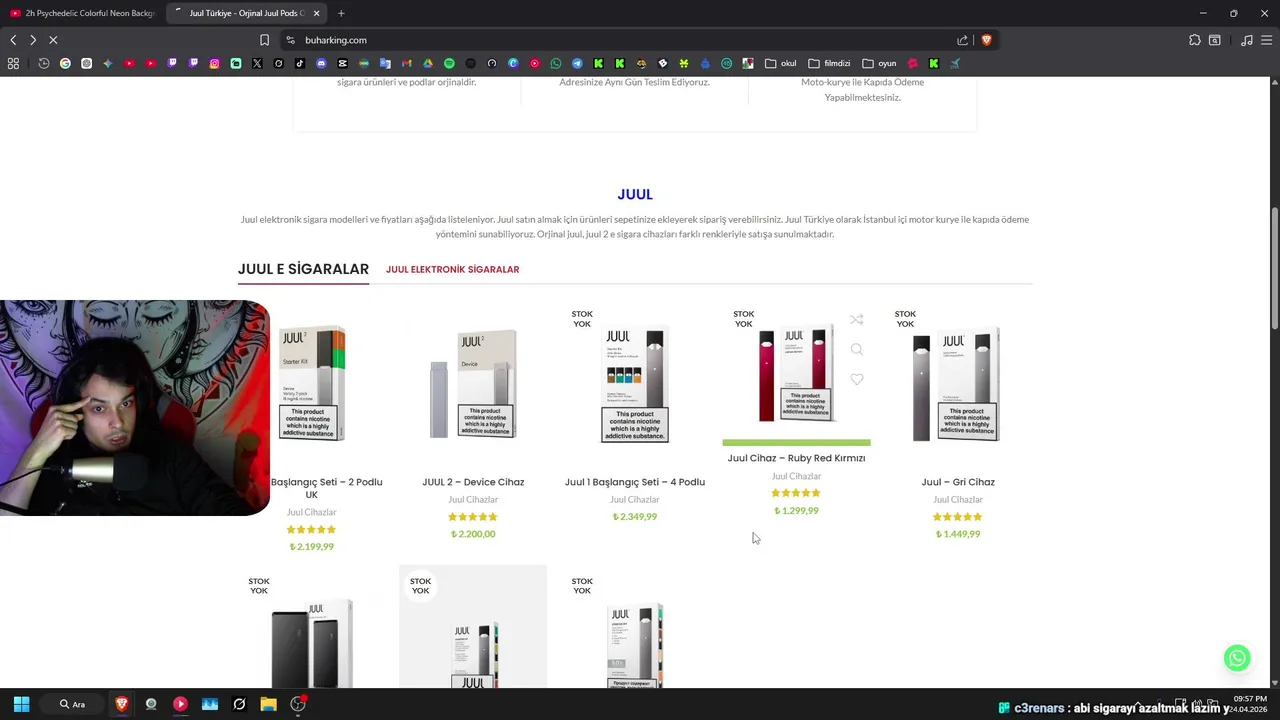Open the X (Twitter) bookmark
Screen dimensions: 1280x720
[257, 63]
